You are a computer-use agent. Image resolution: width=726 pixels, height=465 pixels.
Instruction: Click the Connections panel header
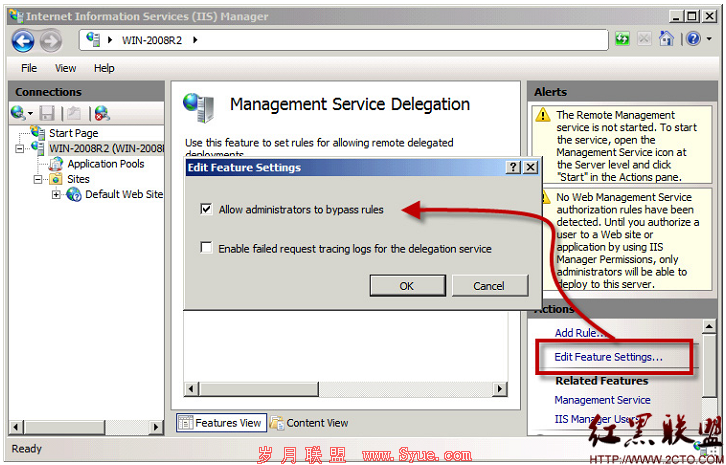(x=87, y=92)
